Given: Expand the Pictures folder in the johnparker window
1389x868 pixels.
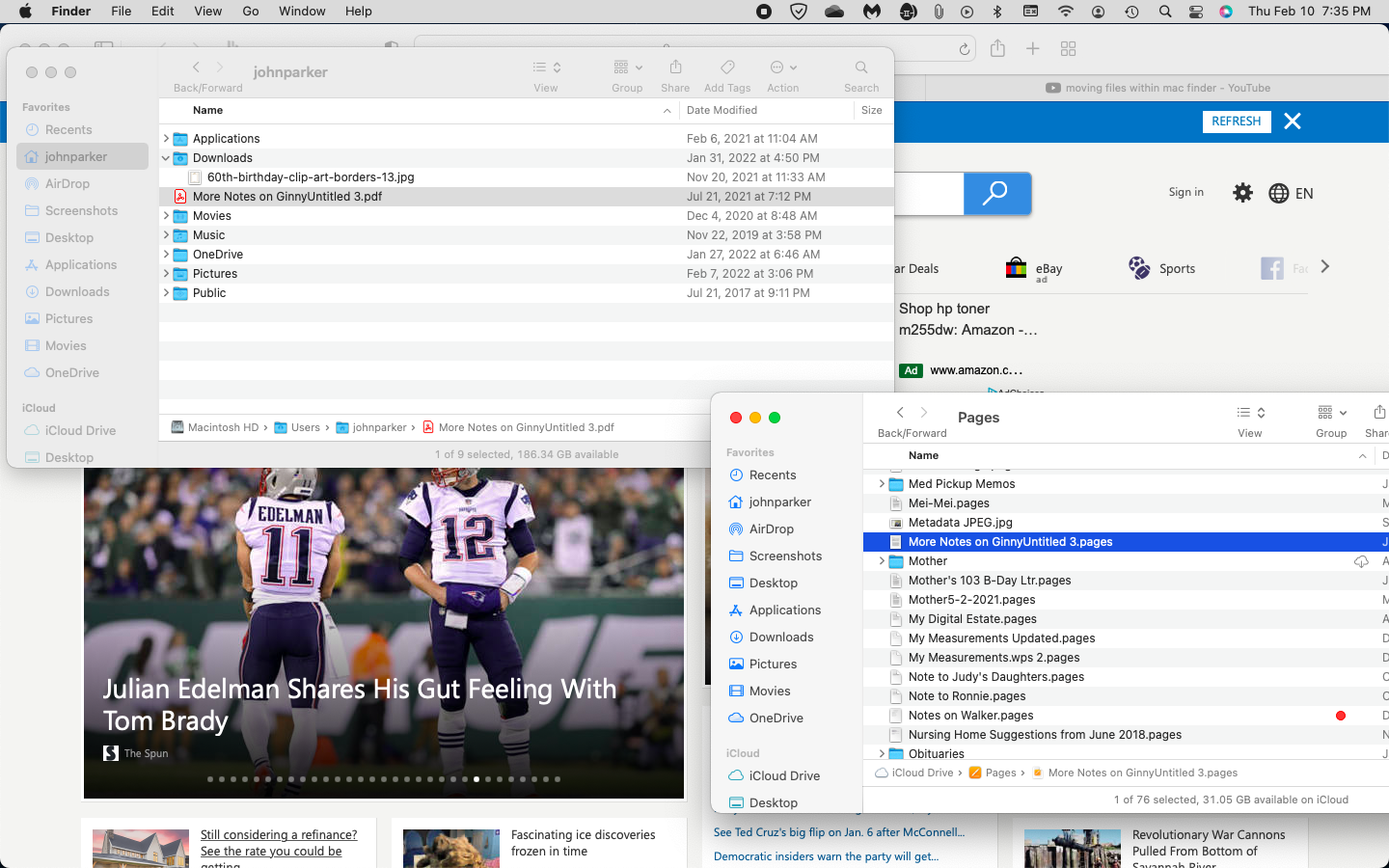Looking at the screenshot, I should (166, 274).
